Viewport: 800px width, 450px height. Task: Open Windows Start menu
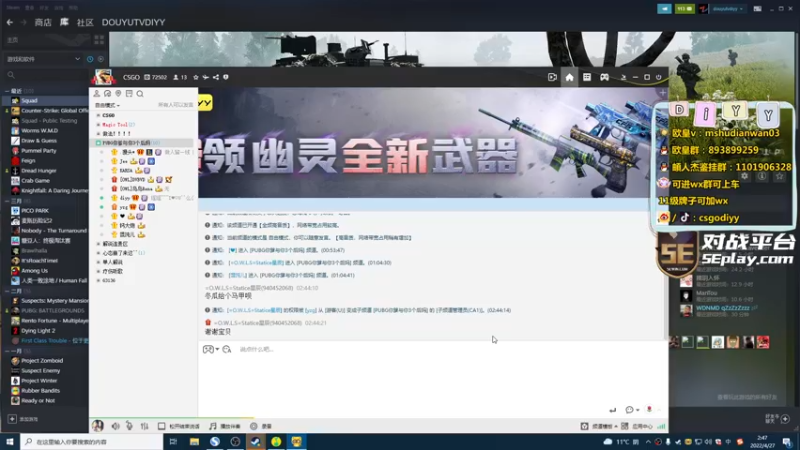[x=10, y=441]
